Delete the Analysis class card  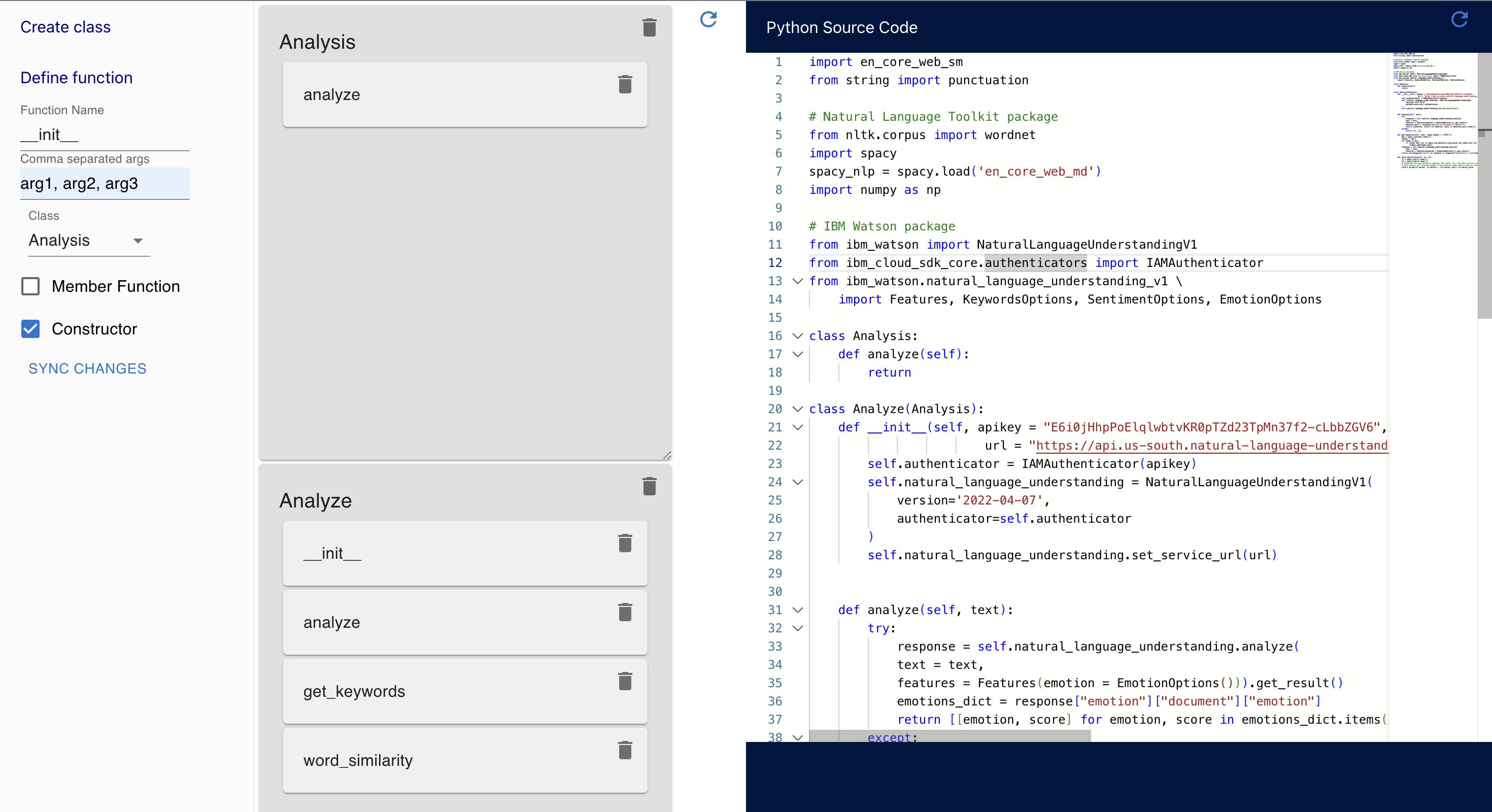coord(649,27)
